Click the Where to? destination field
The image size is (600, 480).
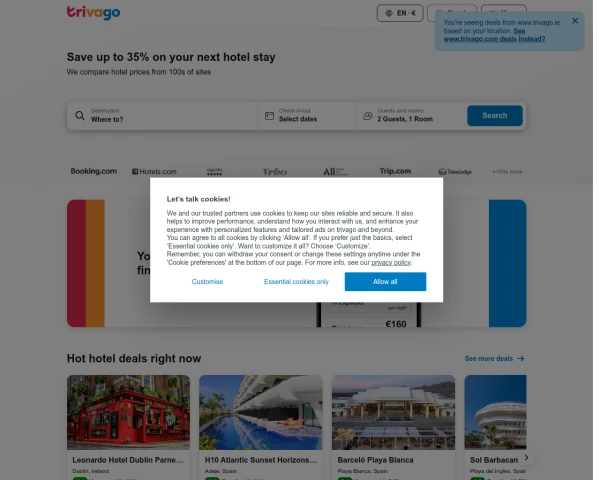[163, 116]
